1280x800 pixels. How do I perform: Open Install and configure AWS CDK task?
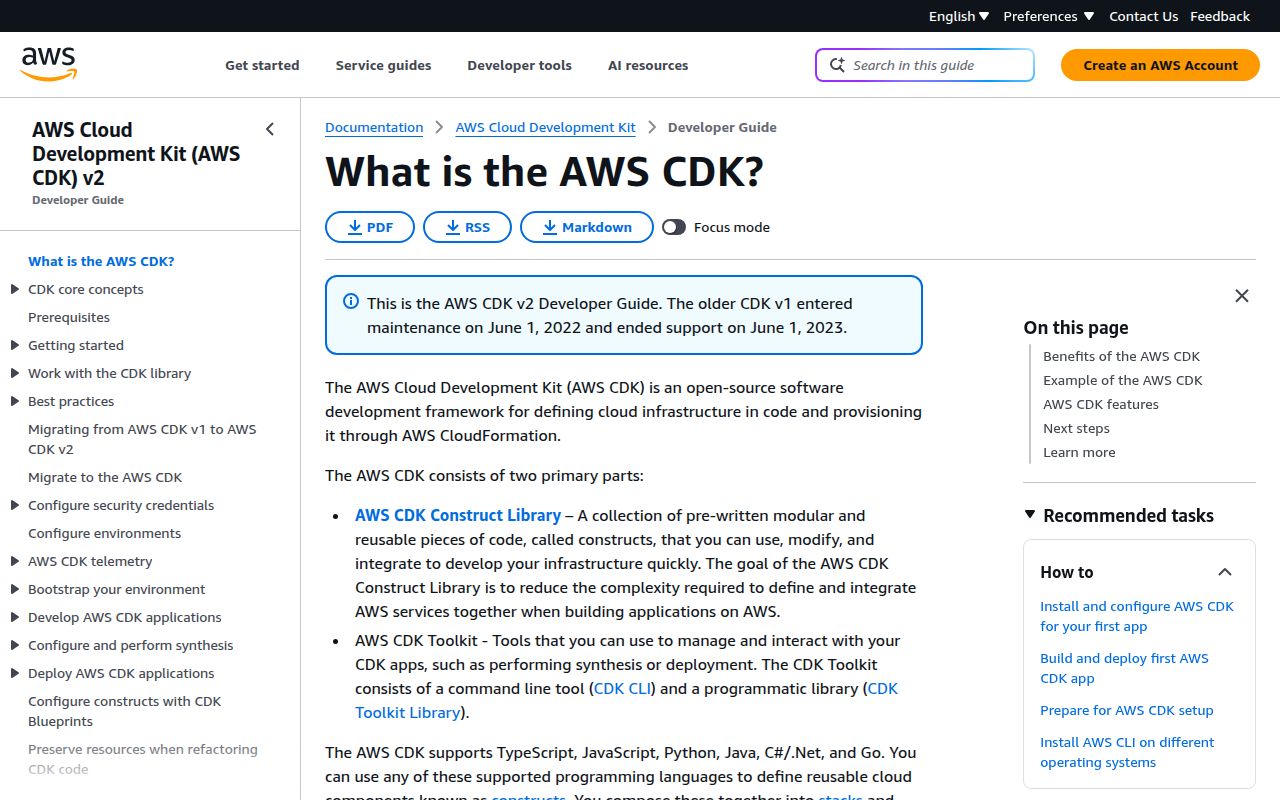click(1137, 616)
